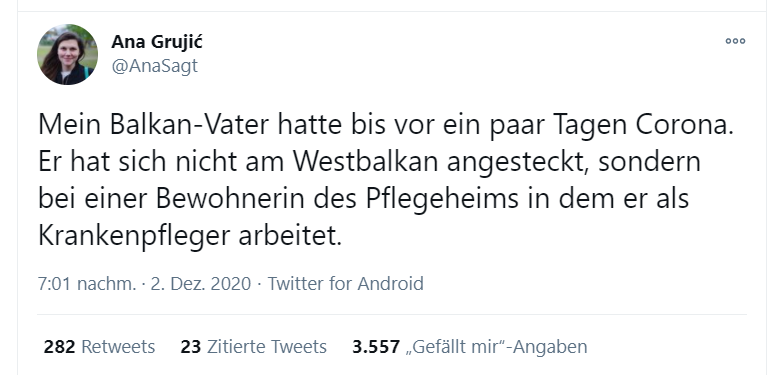782x375 pixels.
Task: Open the three-dot more options menu
Action: [735, 41]
